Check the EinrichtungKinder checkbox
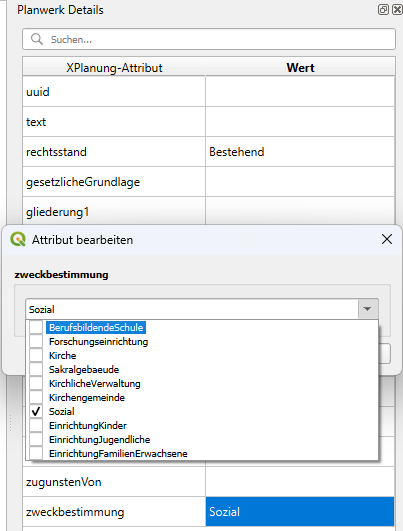403x531 pixels. [36, 425]
